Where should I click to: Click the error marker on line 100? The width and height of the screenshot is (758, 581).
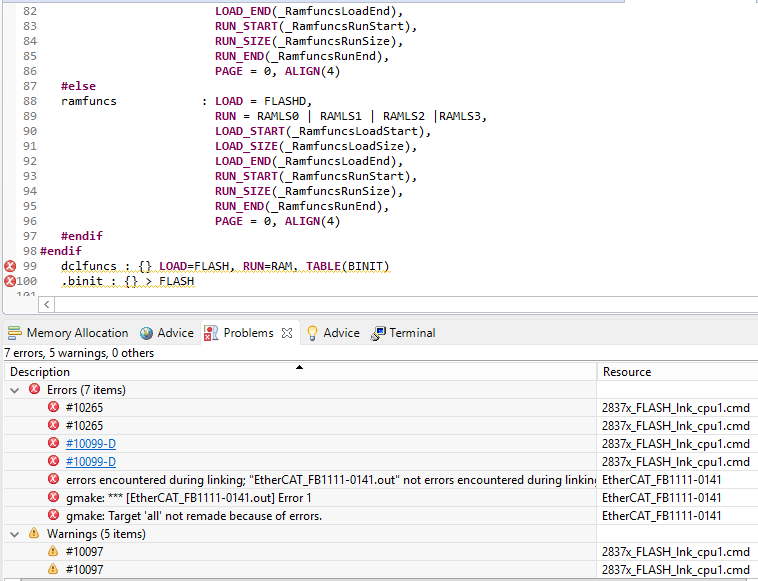[10, 281]
